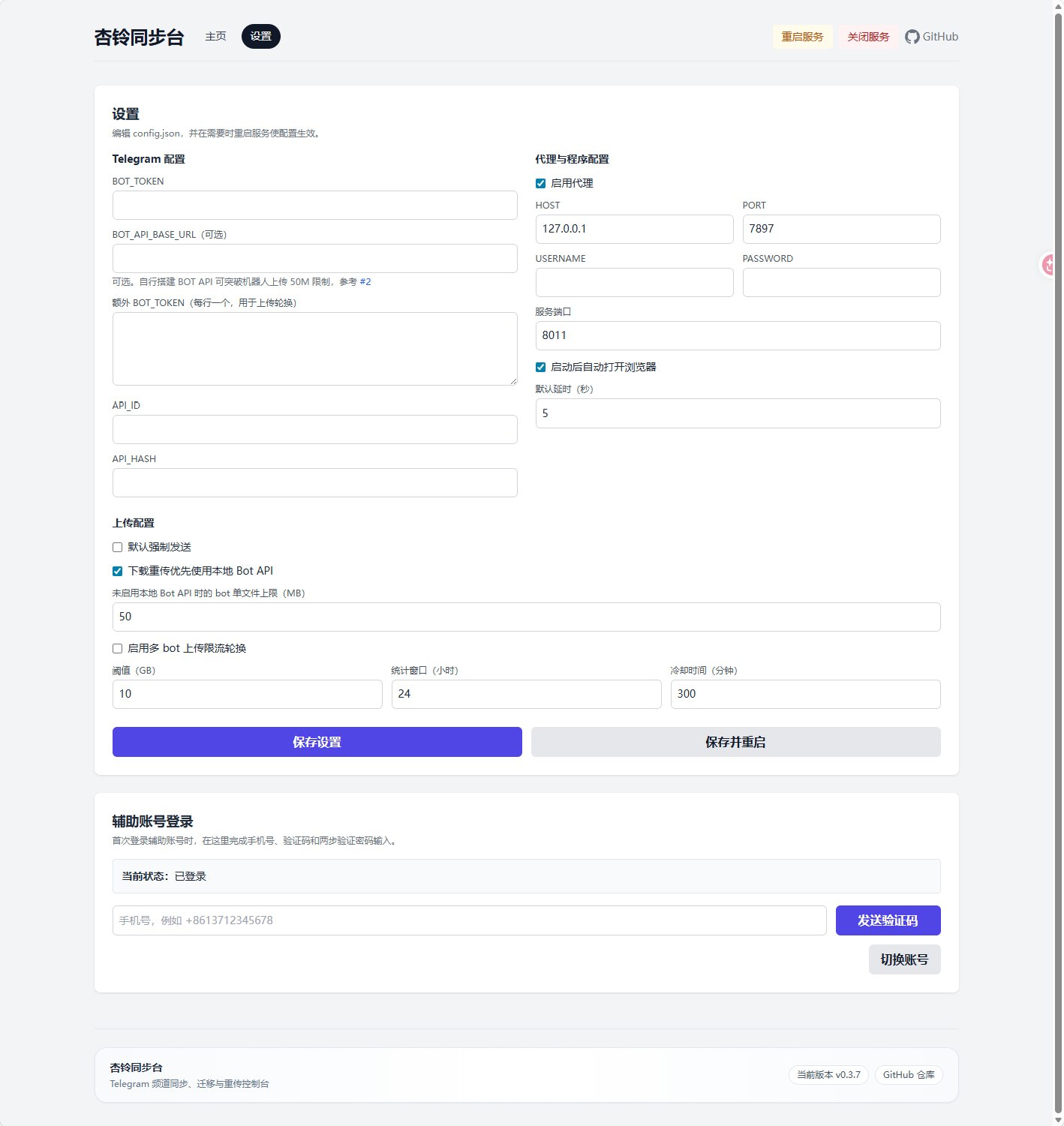Click 发送验证码 button
1064x1126 pixels.
tap(888, 920)
